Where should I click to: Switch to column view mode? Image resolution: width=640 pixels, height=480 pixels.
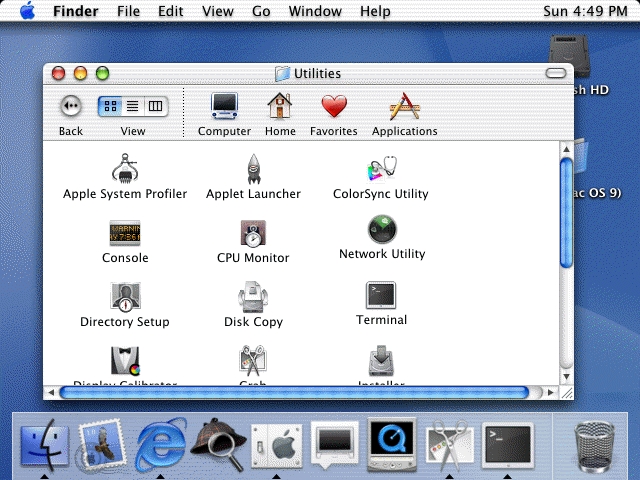(x=155, y=106)
